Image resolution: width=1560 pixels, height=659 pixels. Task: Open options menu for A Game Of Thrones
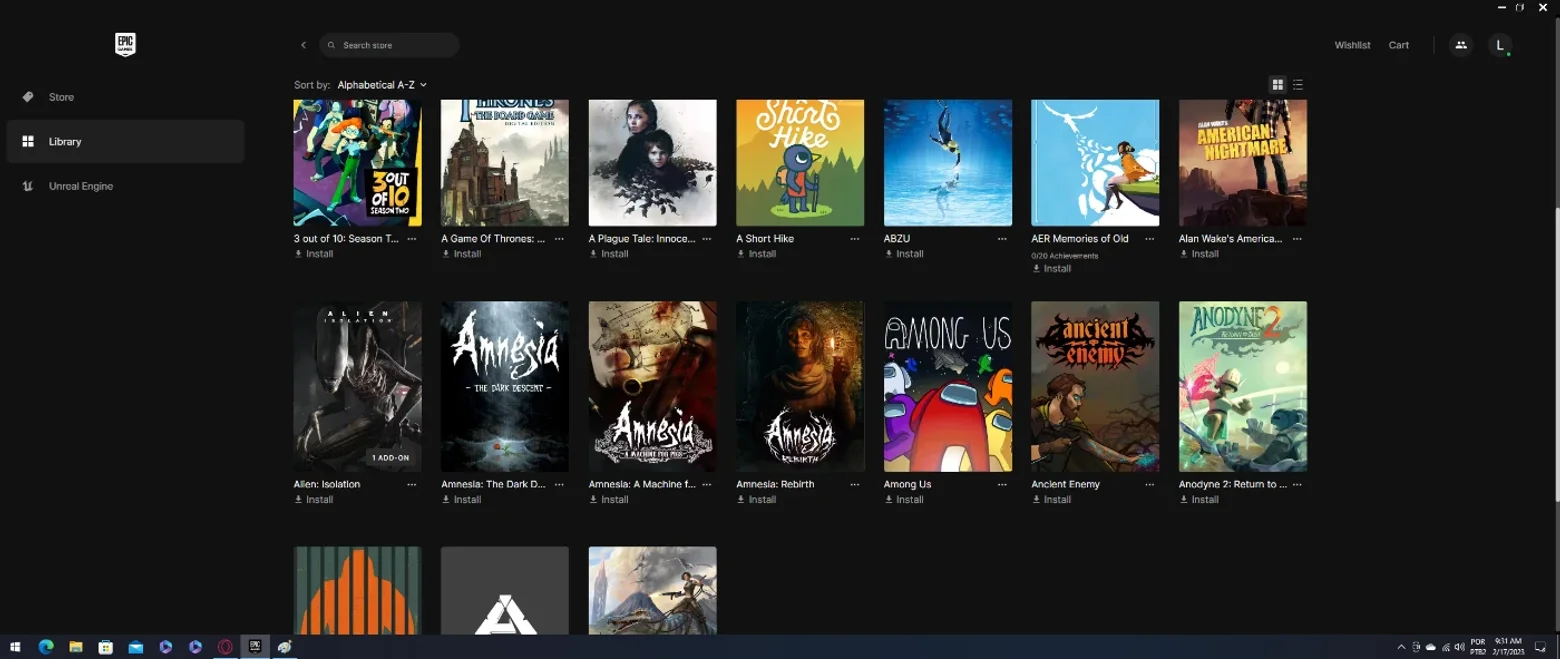[560, 239]
